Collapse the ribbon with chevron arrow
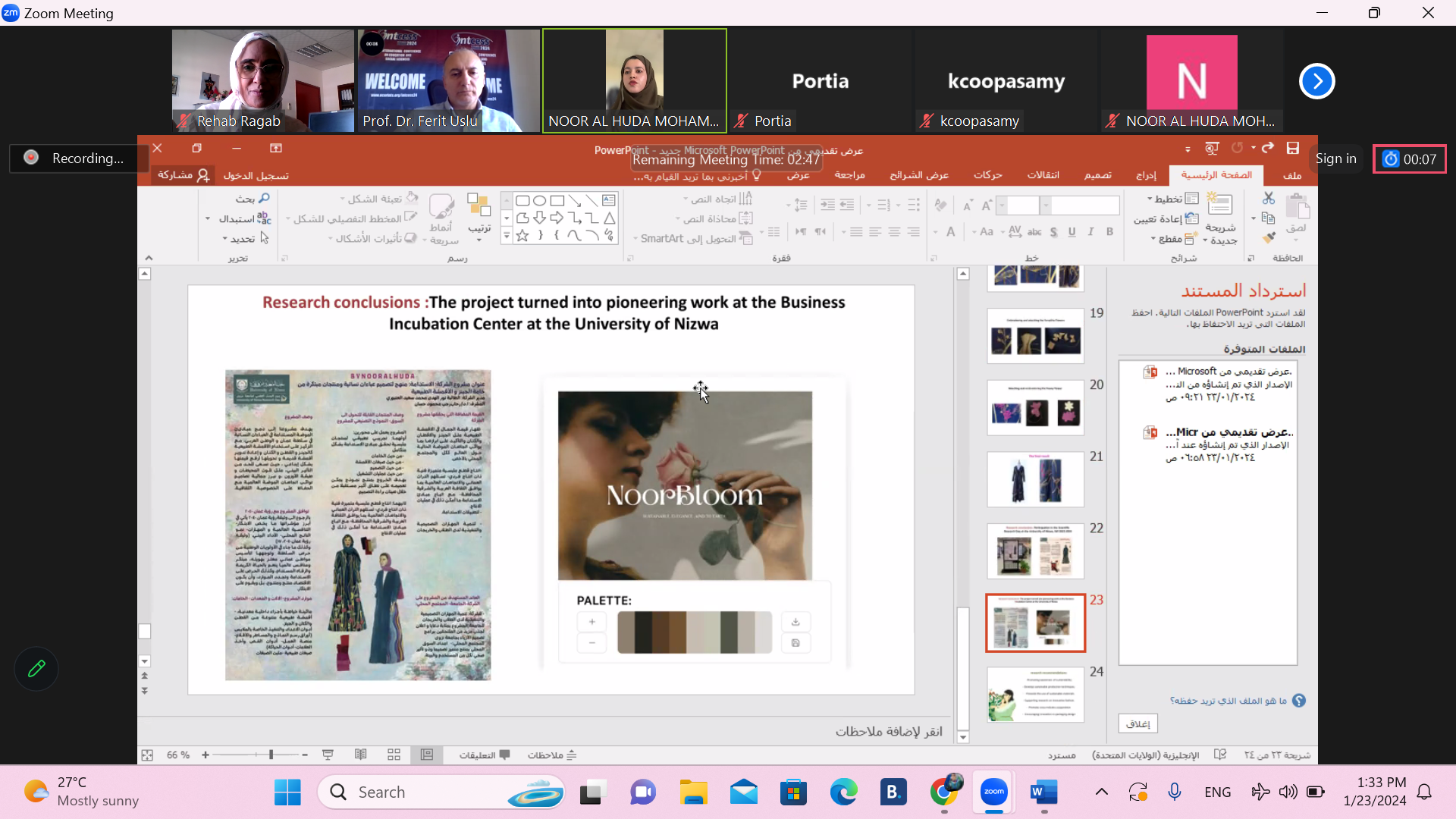Viewport: 1456px width, 819px height. coord(149,258)
